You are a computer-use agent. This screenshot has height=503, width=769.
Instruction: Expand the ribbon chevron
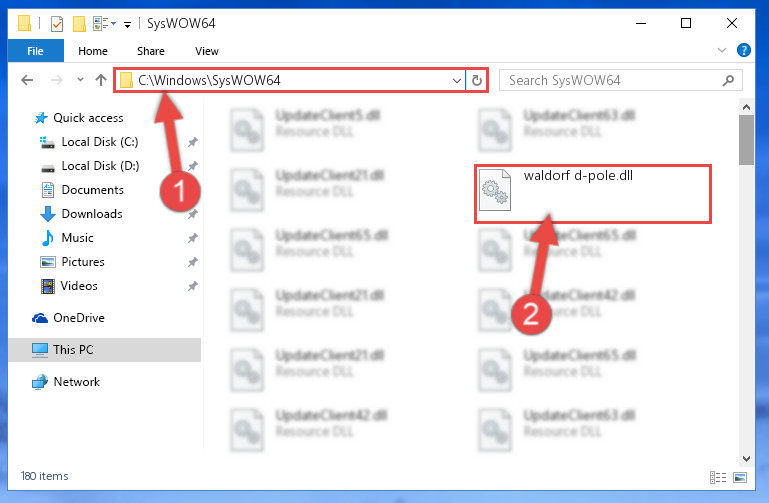[x=721, y=50]
